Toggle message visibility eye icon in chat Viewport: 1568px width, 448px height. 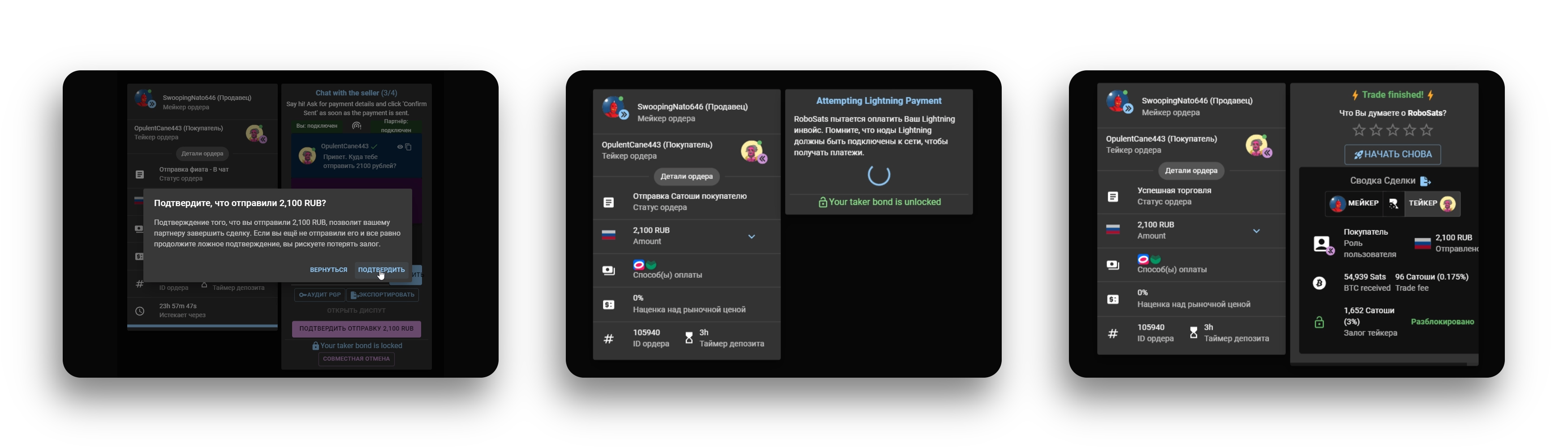pos(400,146)
